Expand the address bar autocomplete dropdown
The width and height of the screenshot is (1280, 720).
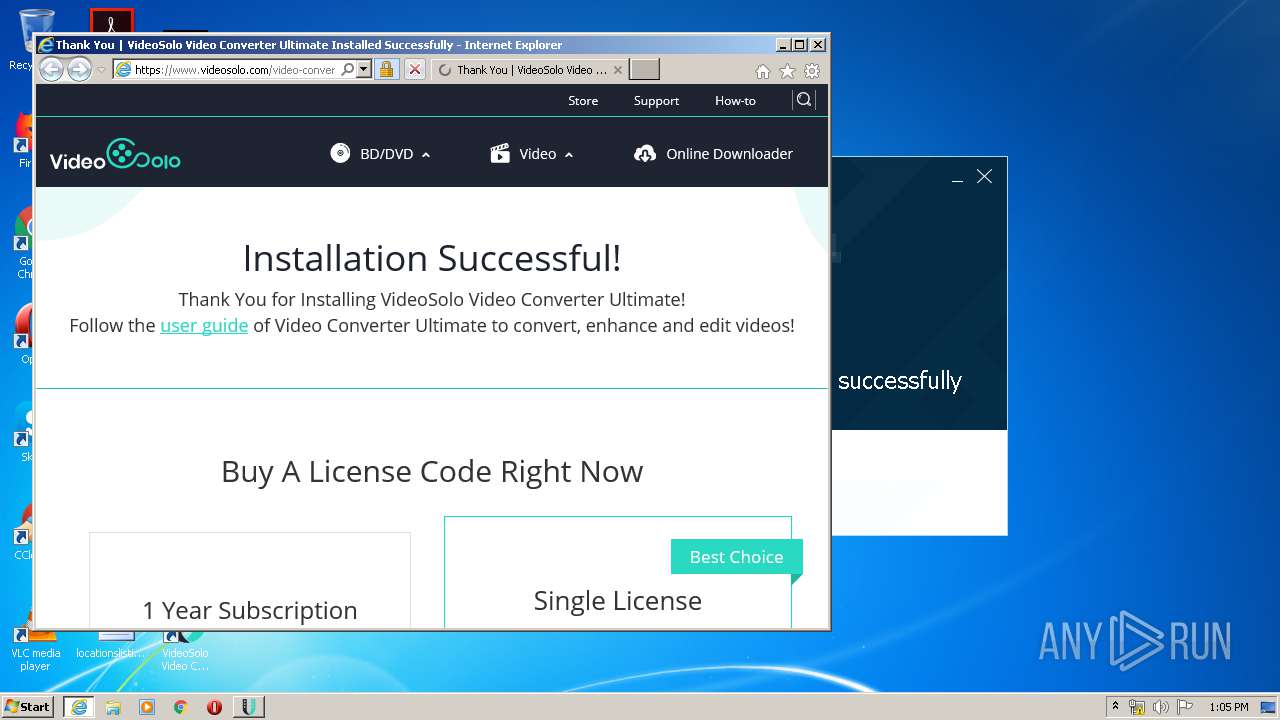tap(364, 70)
